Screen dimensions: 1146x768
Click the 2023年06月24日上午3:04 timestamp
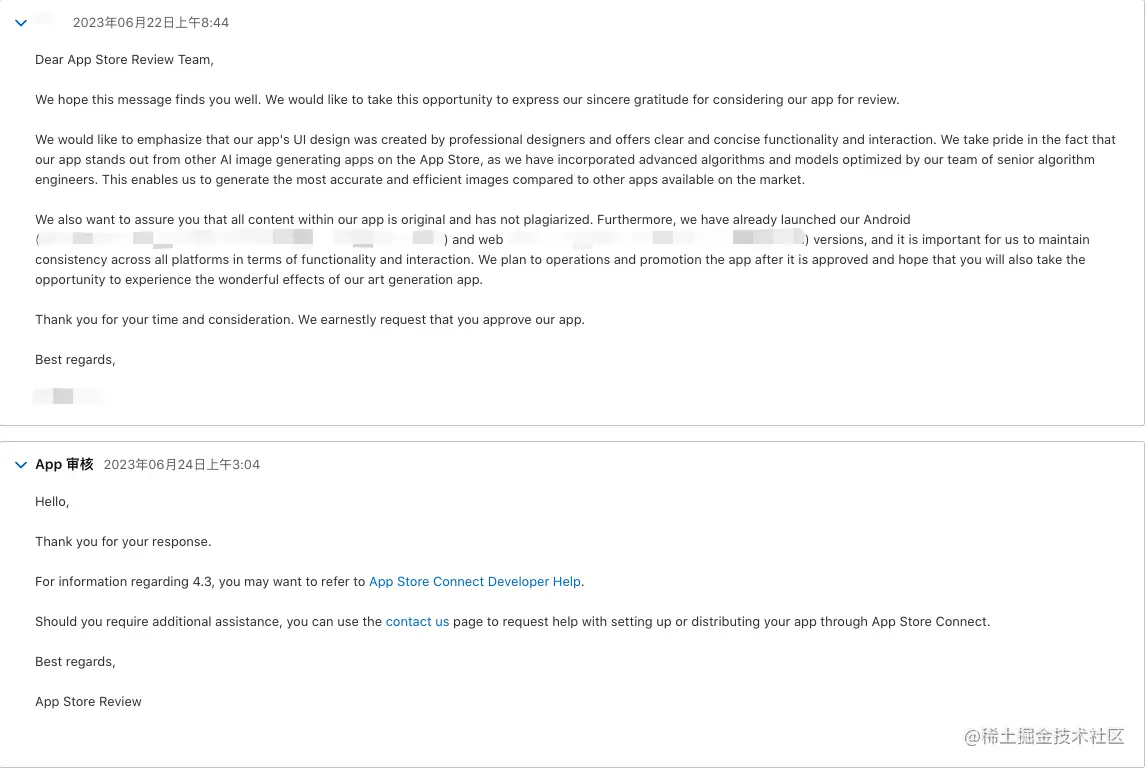click(182, 465)
